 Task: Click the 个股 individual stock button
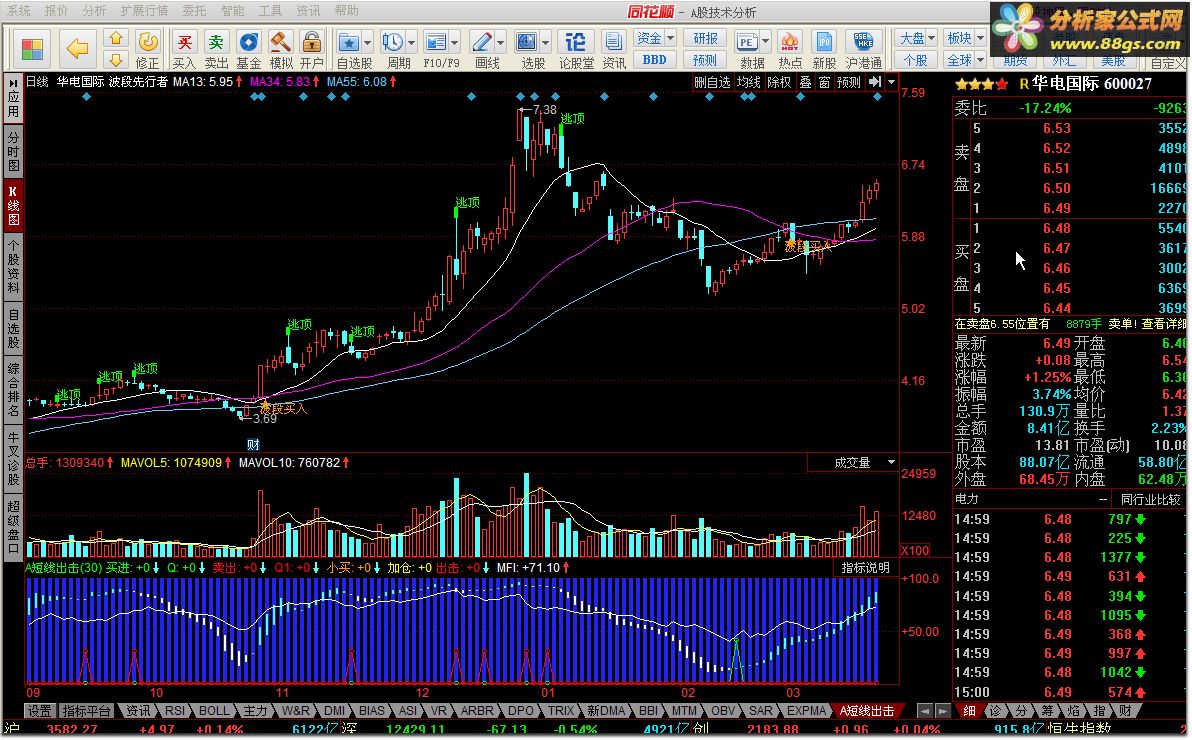tap(916, 59)
